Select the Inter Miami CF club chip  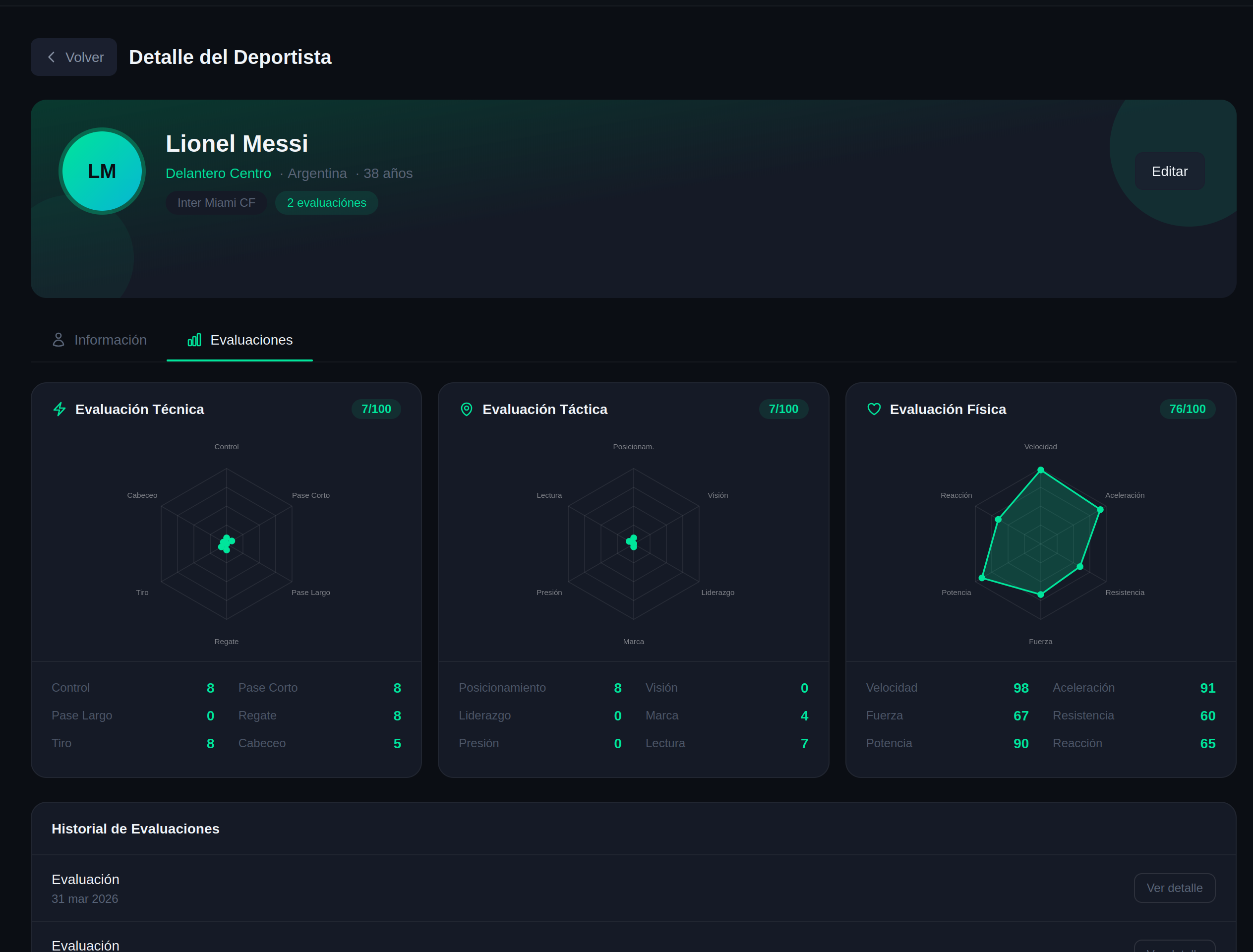pos(216,202)
